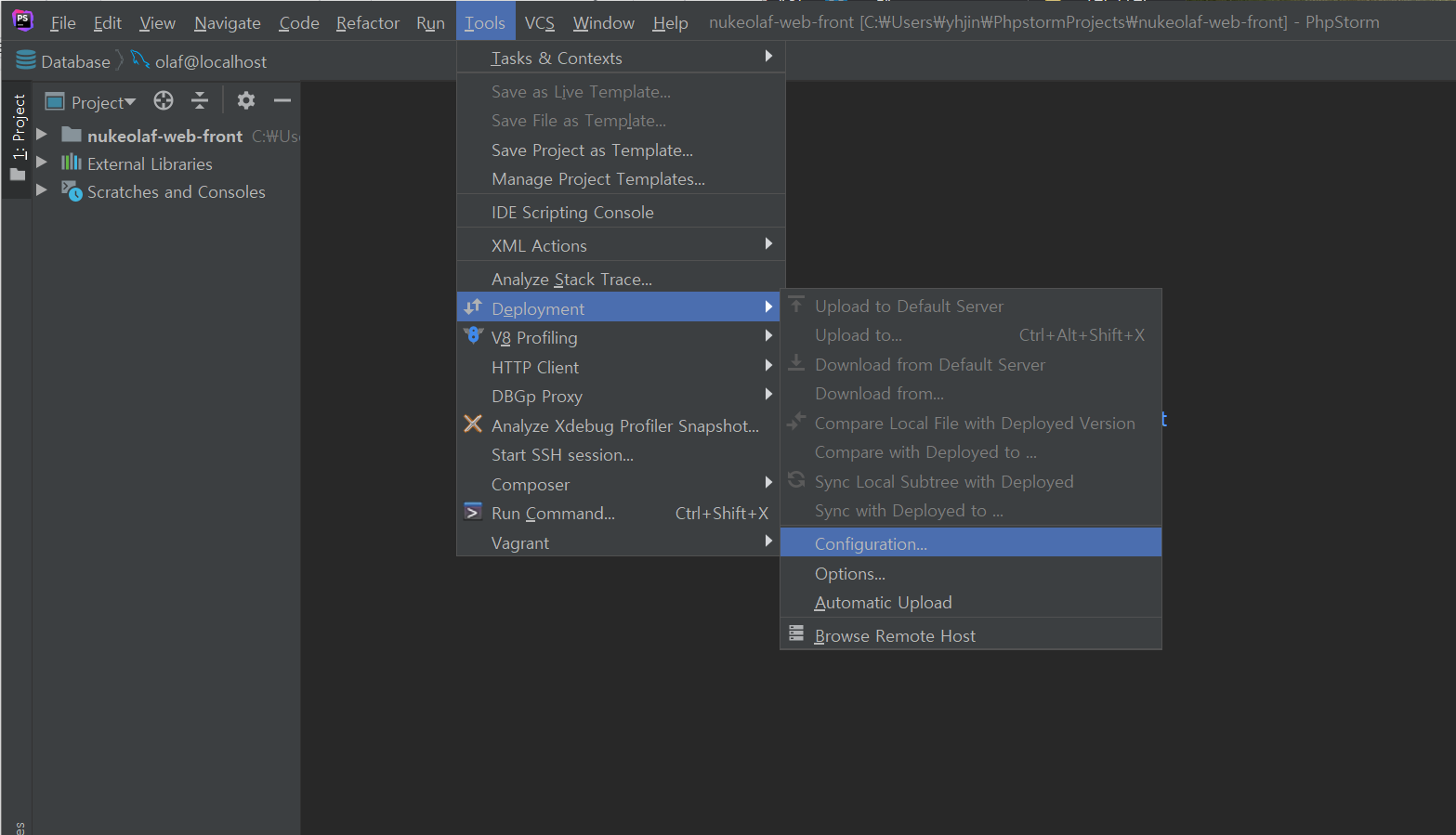
Task: Click the Project view window icon
Action: point(55,101)
